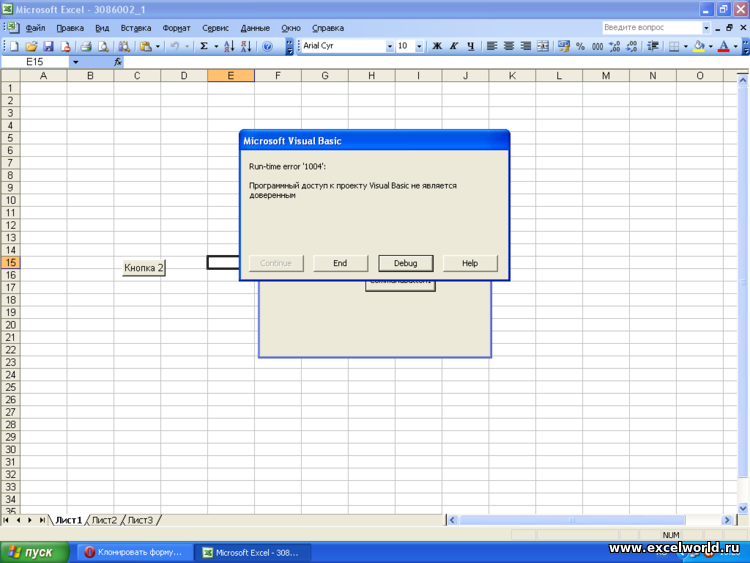The image size is (750, 563).
Task: Switch to the Лист2 sheet tab
Action: (x=104, y=520)
